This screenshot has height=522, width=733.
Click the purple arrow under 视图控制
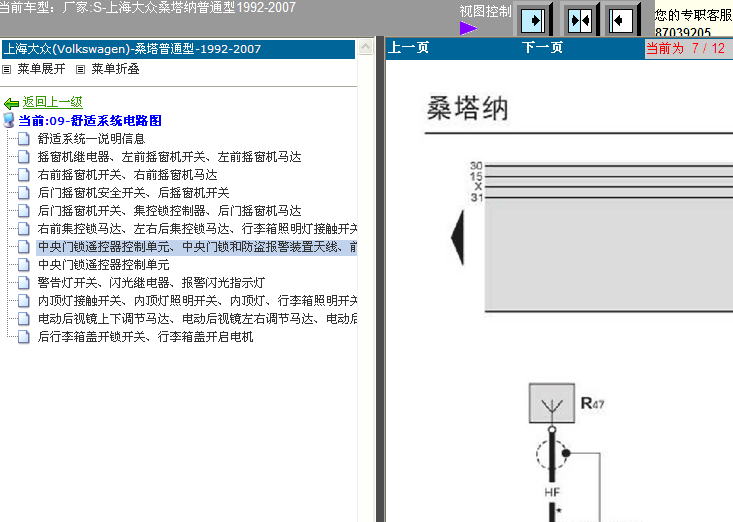click(x=468, y=28)
